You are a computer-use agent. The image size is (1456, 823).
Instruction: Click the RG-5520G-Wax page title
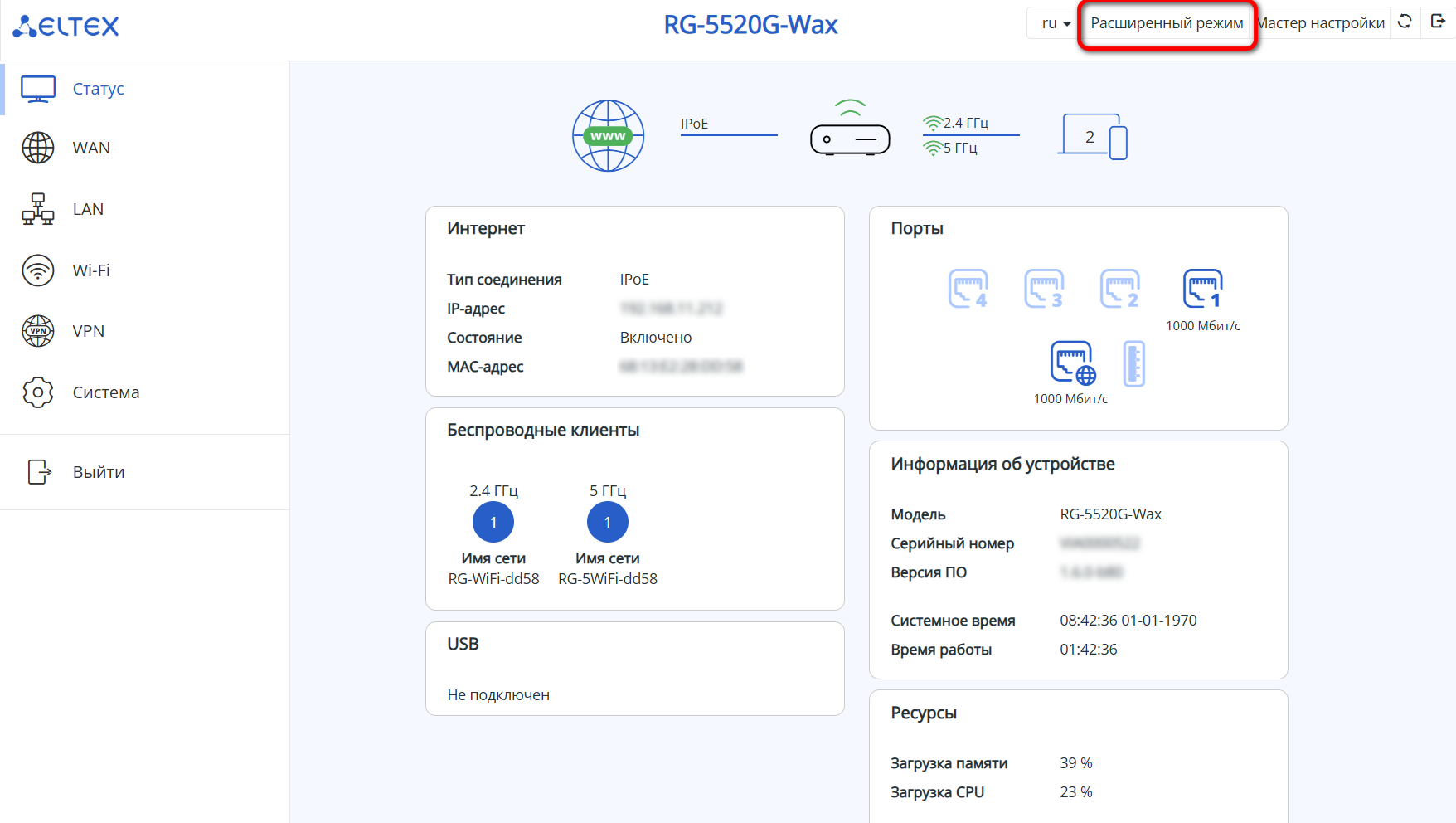click(750, 25)
